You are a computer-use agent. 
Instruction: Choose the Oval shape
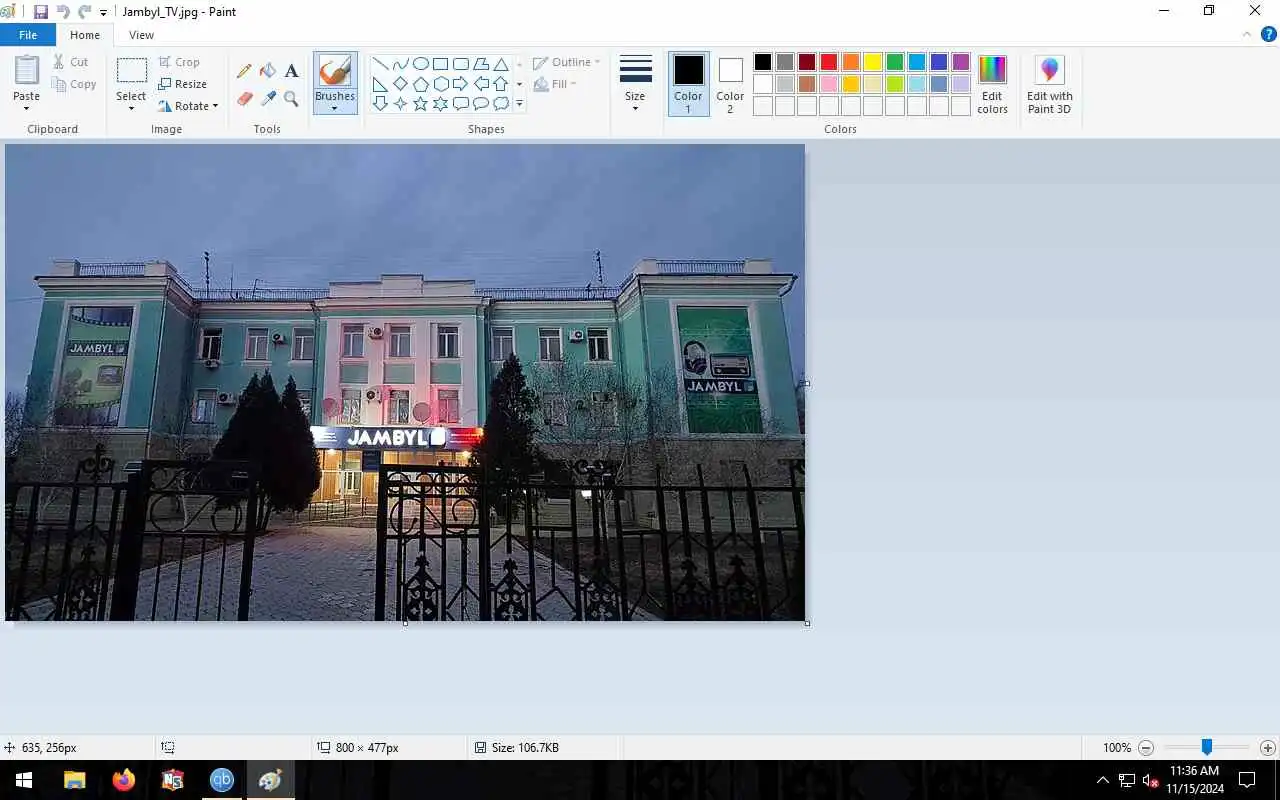[x=421, y=64]
